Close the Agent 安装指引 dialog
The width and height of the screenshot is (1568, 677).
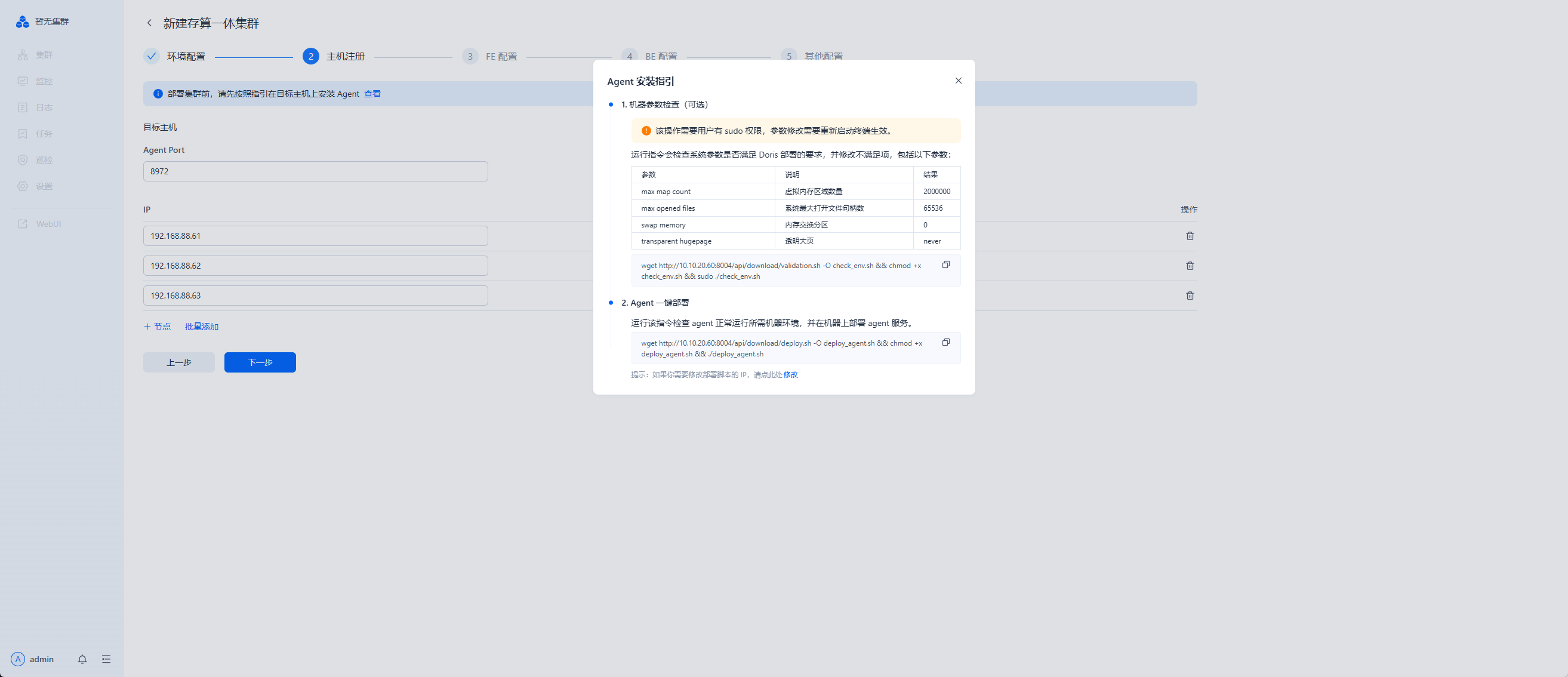[958, 81]
